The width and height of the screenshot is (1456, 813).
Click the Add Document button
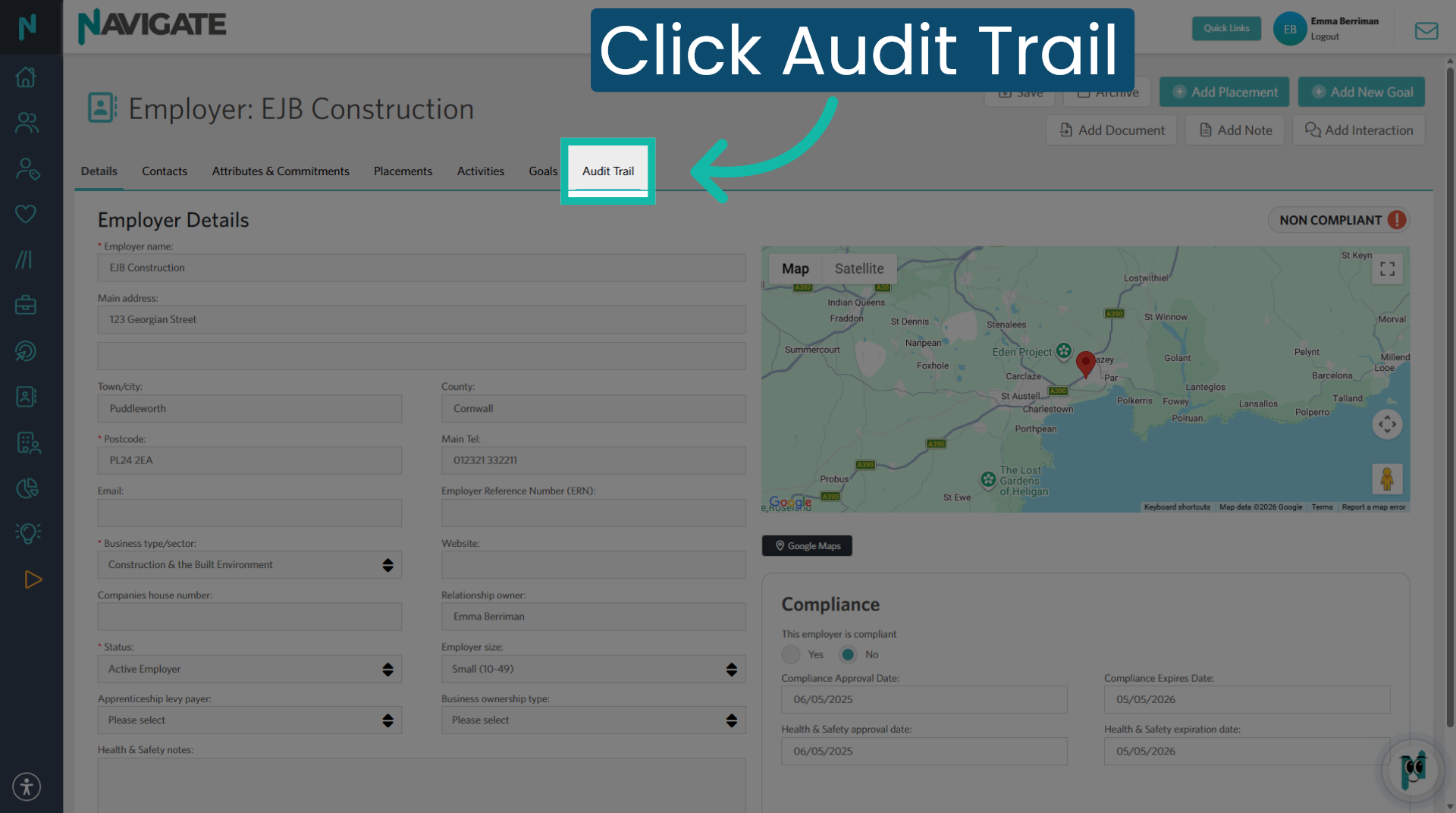1112,130
